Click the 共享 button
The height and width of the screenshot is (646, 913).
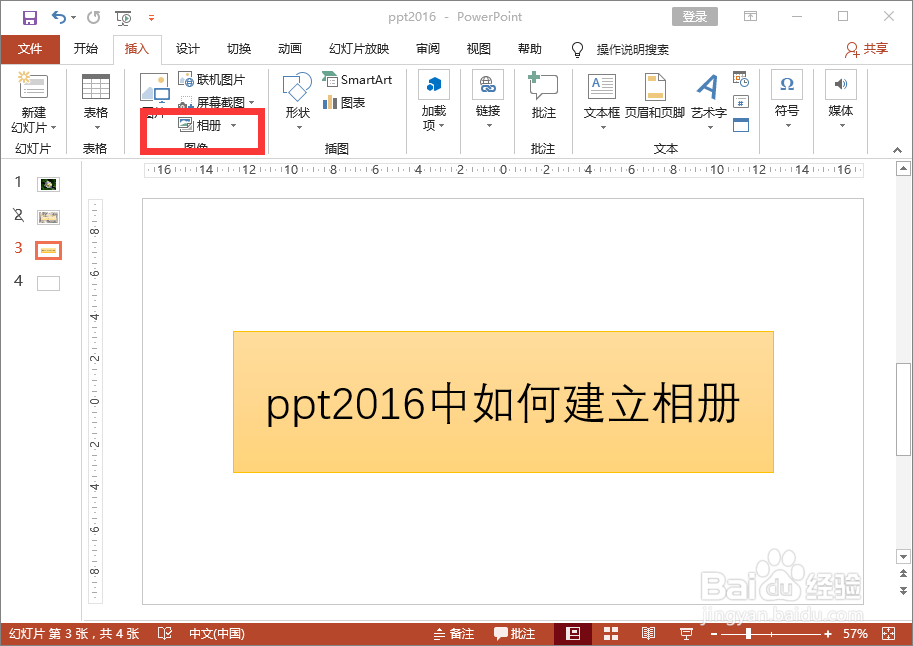click(866, 50)
